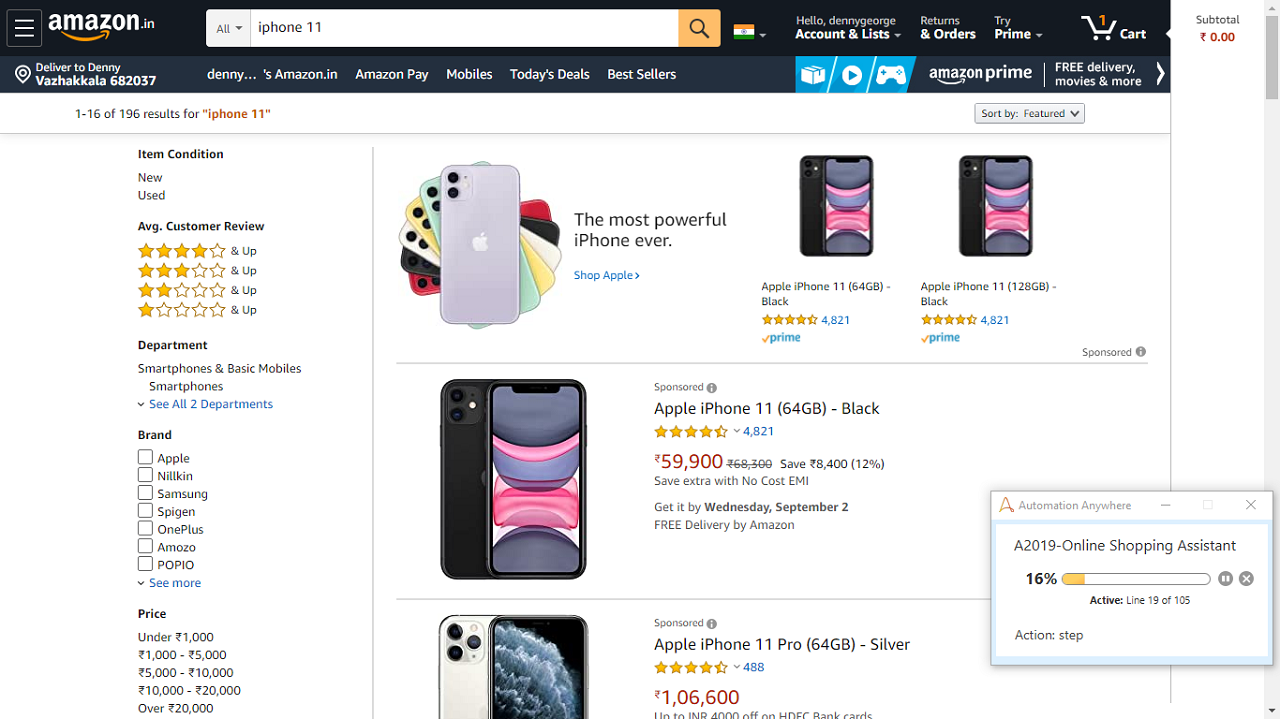Open the All search category dropdown
The width and height of the screenshot is (1280, 720).
(x=229, y=29)
